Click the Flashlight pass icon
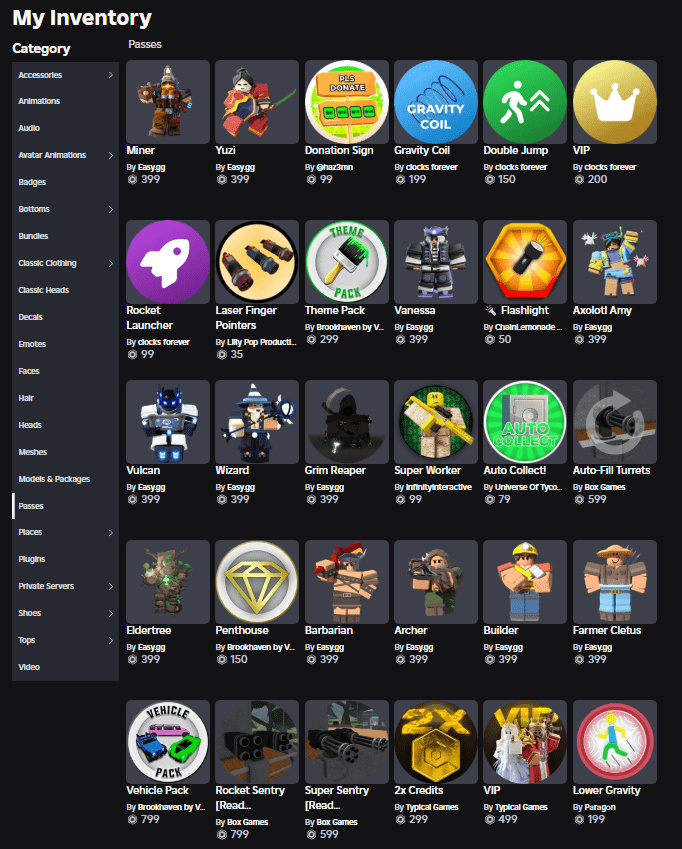 (x=524, y=261)
